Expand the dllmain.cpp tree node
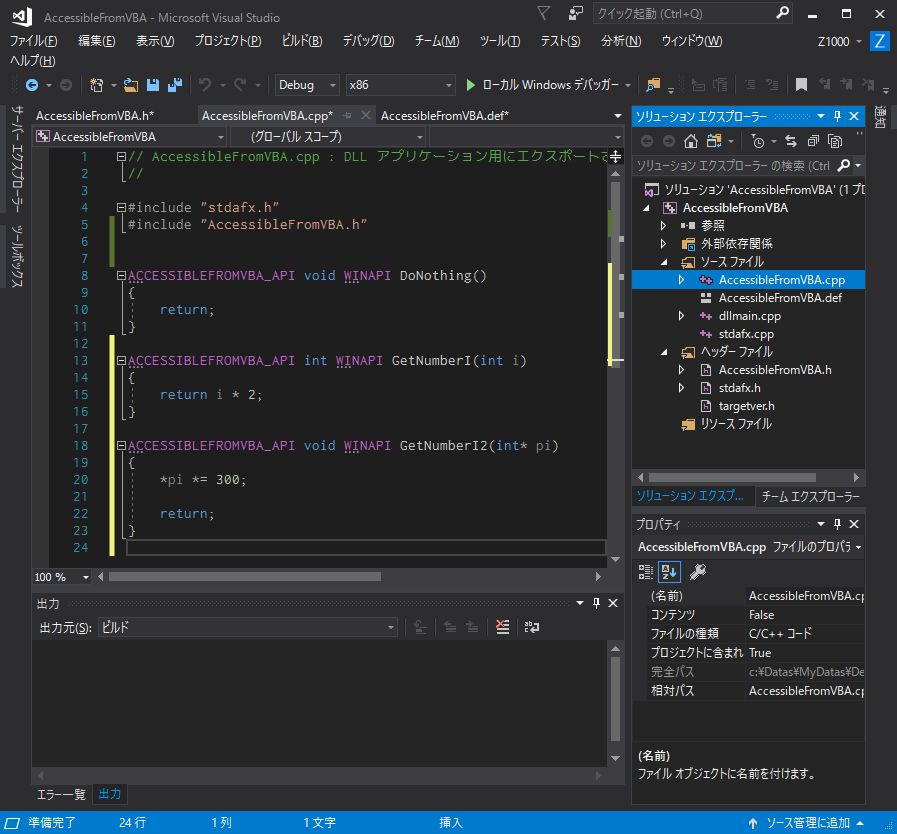897x834 pixels. tap(681, 316)
